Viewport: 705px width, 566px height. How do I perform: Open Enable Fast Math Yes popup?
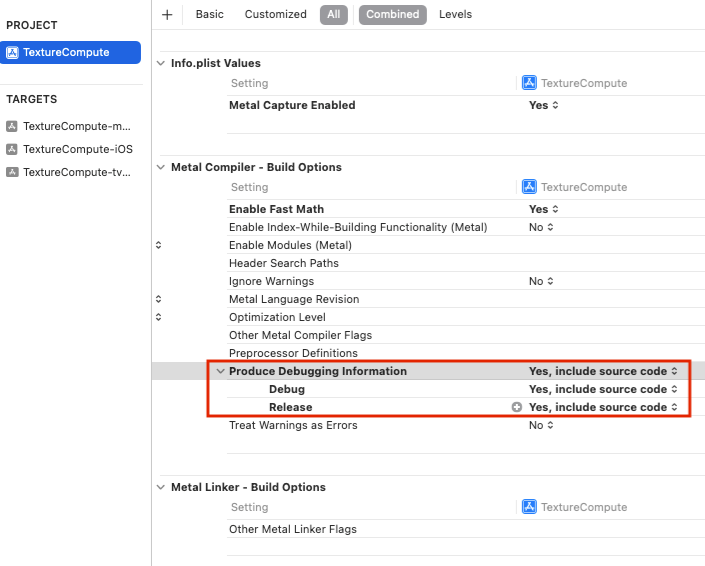544,209
